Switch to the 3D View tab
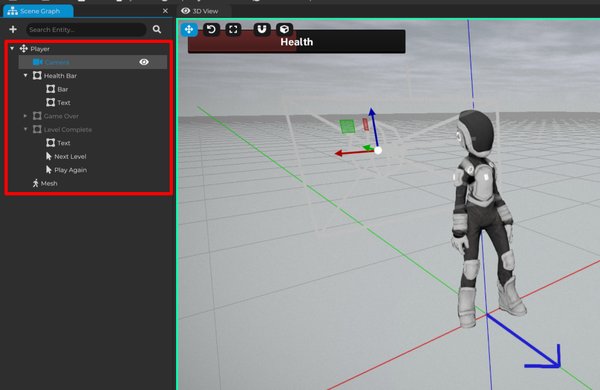 click(204, 11)
